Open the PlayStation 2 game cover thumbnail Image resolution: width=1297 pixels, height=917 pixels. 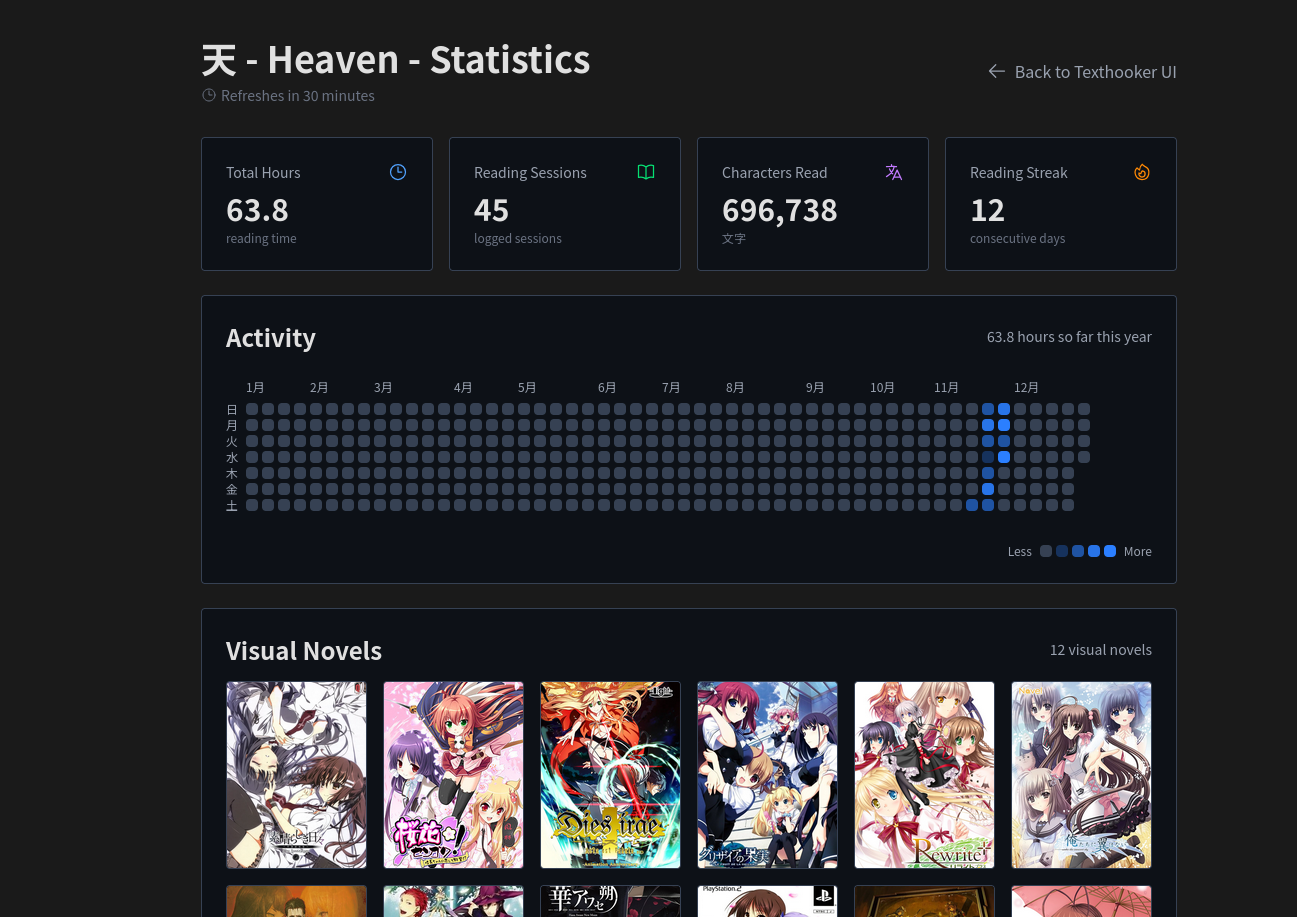[767, 901]
